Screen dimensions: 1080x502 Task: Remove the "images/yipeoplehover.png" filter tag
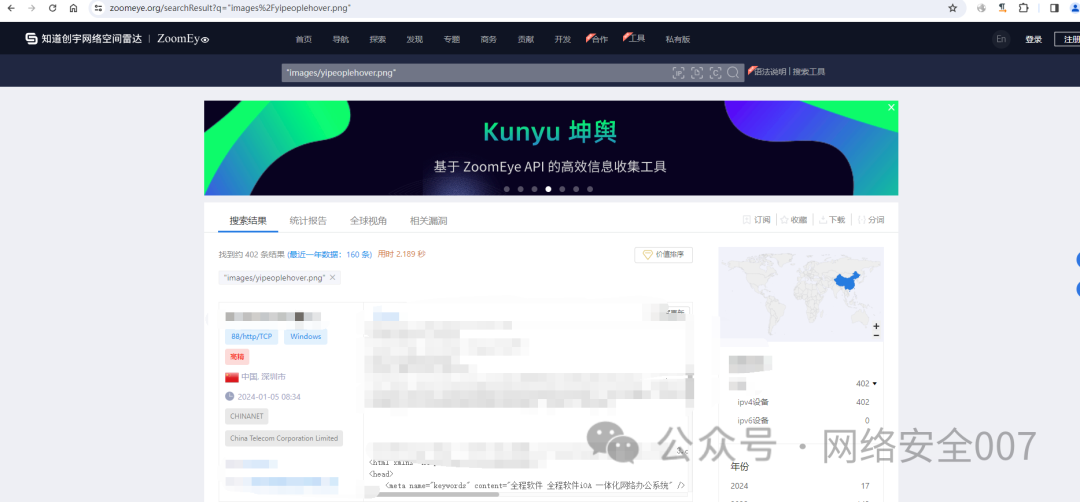tap(333, 278)
